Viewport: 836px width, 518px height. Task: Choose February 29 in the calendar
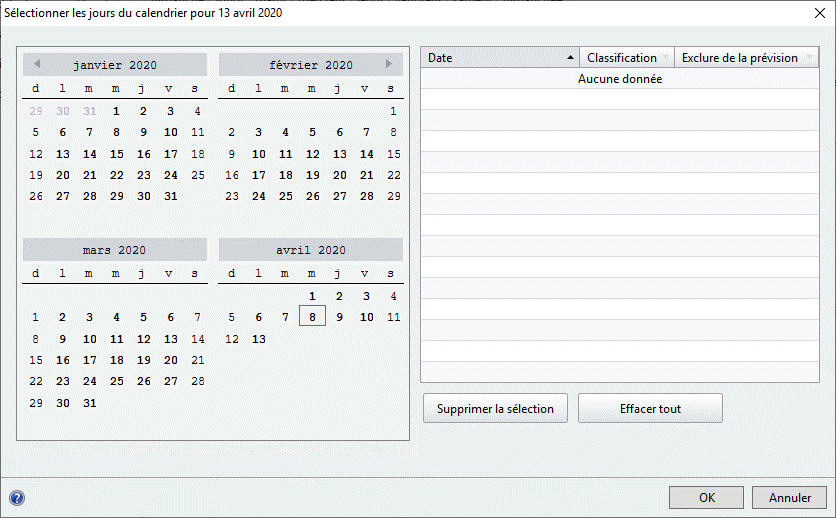point(393,196)
